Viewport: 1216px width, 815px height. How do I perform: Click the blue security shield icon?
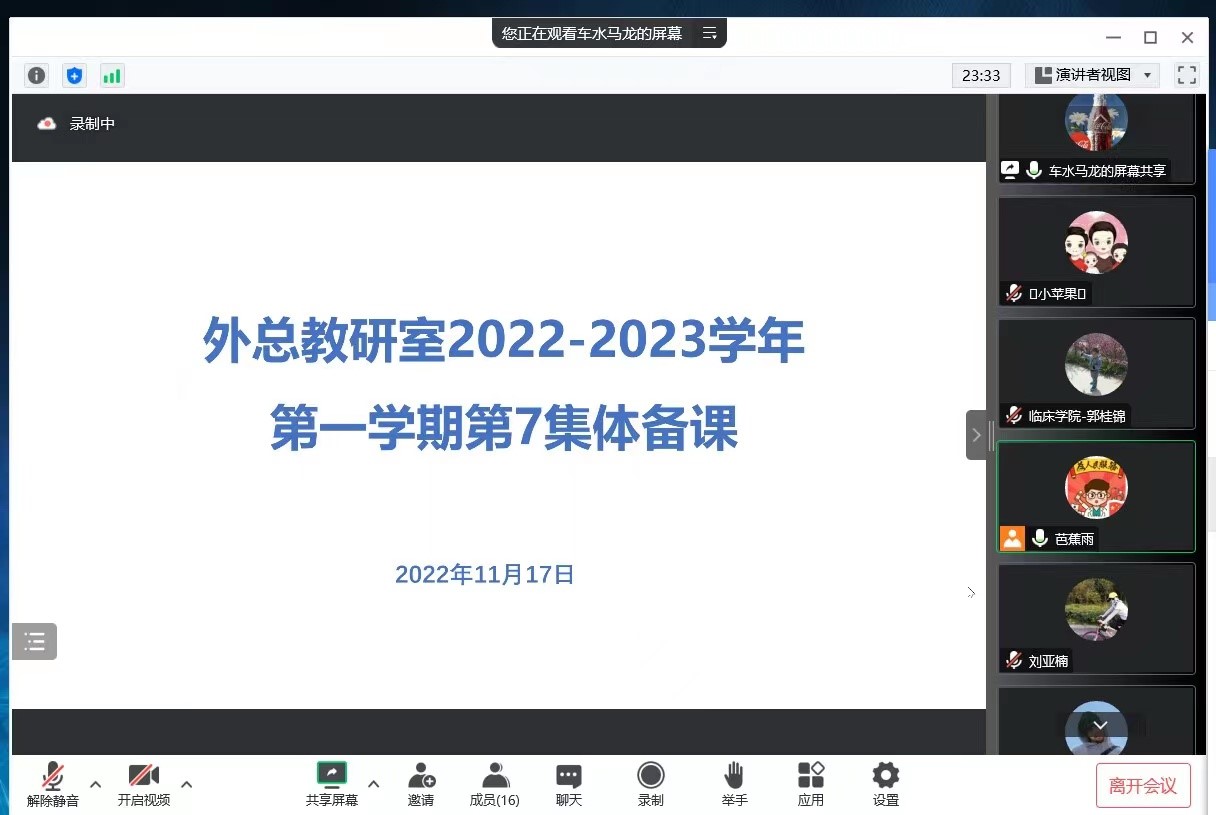[74, 75]
